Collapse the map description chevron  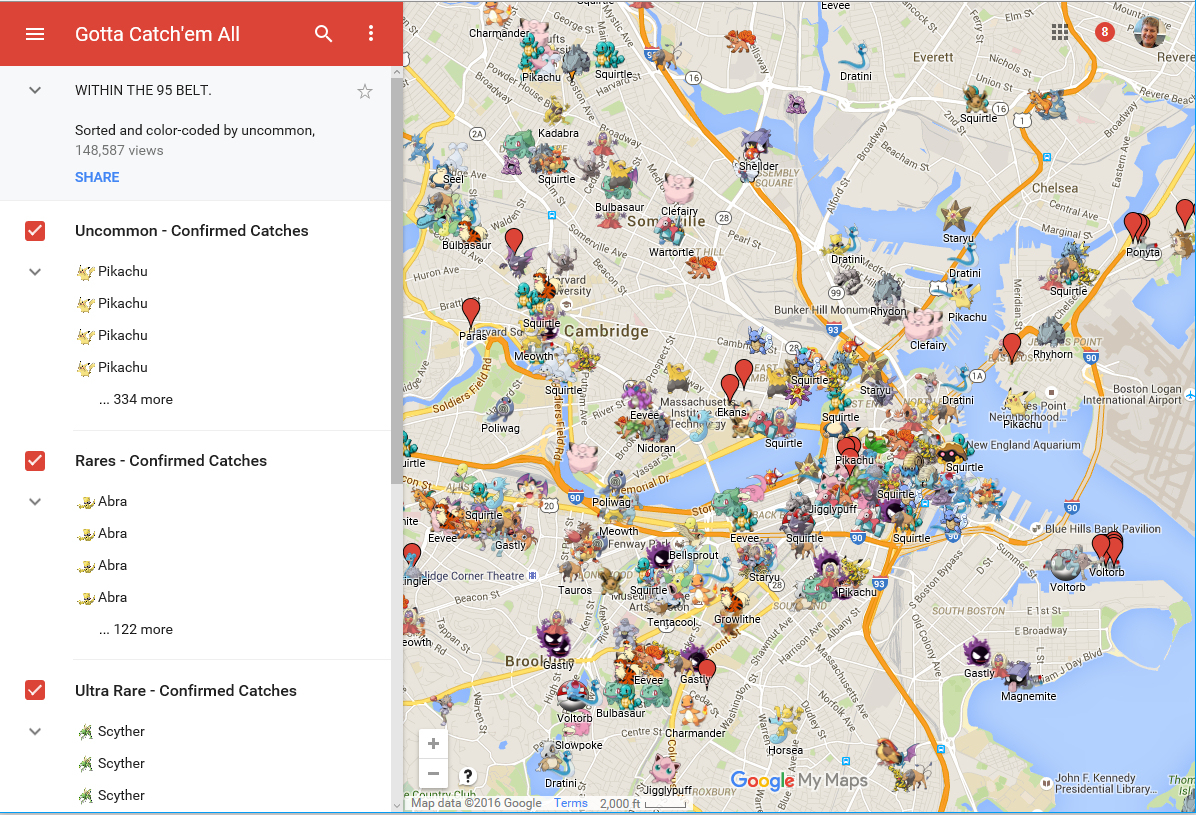pos(35,91)
